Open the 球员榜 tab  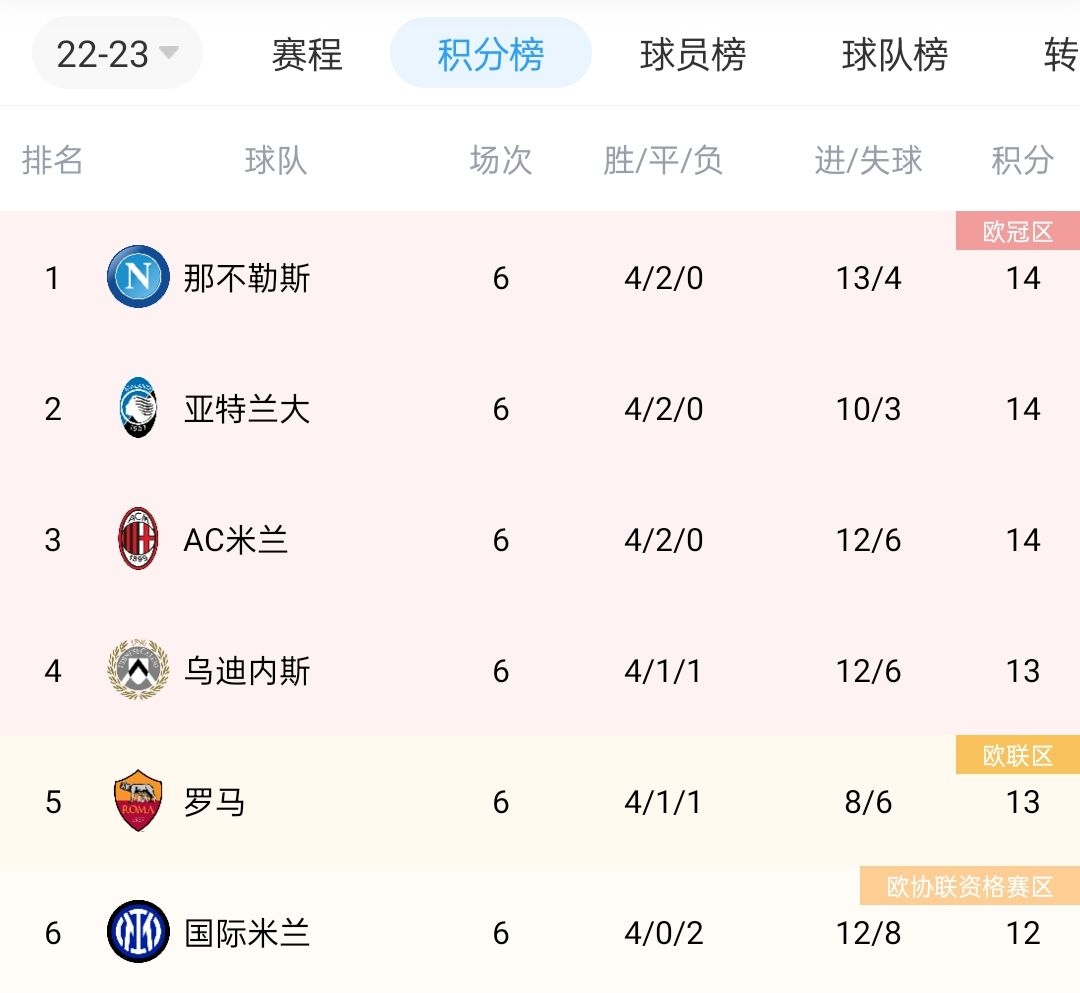692,54
